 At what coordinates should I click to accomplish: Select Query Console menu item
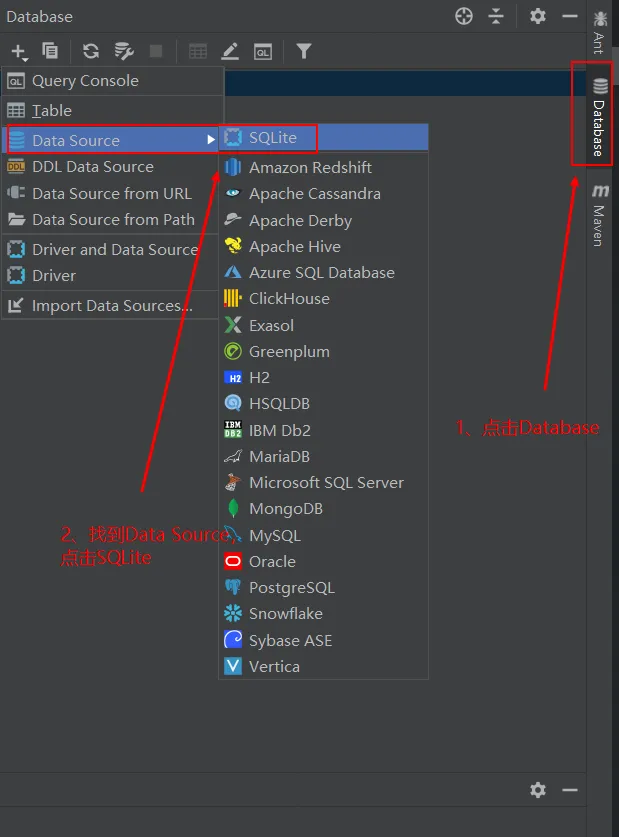(x=85, y=81)
